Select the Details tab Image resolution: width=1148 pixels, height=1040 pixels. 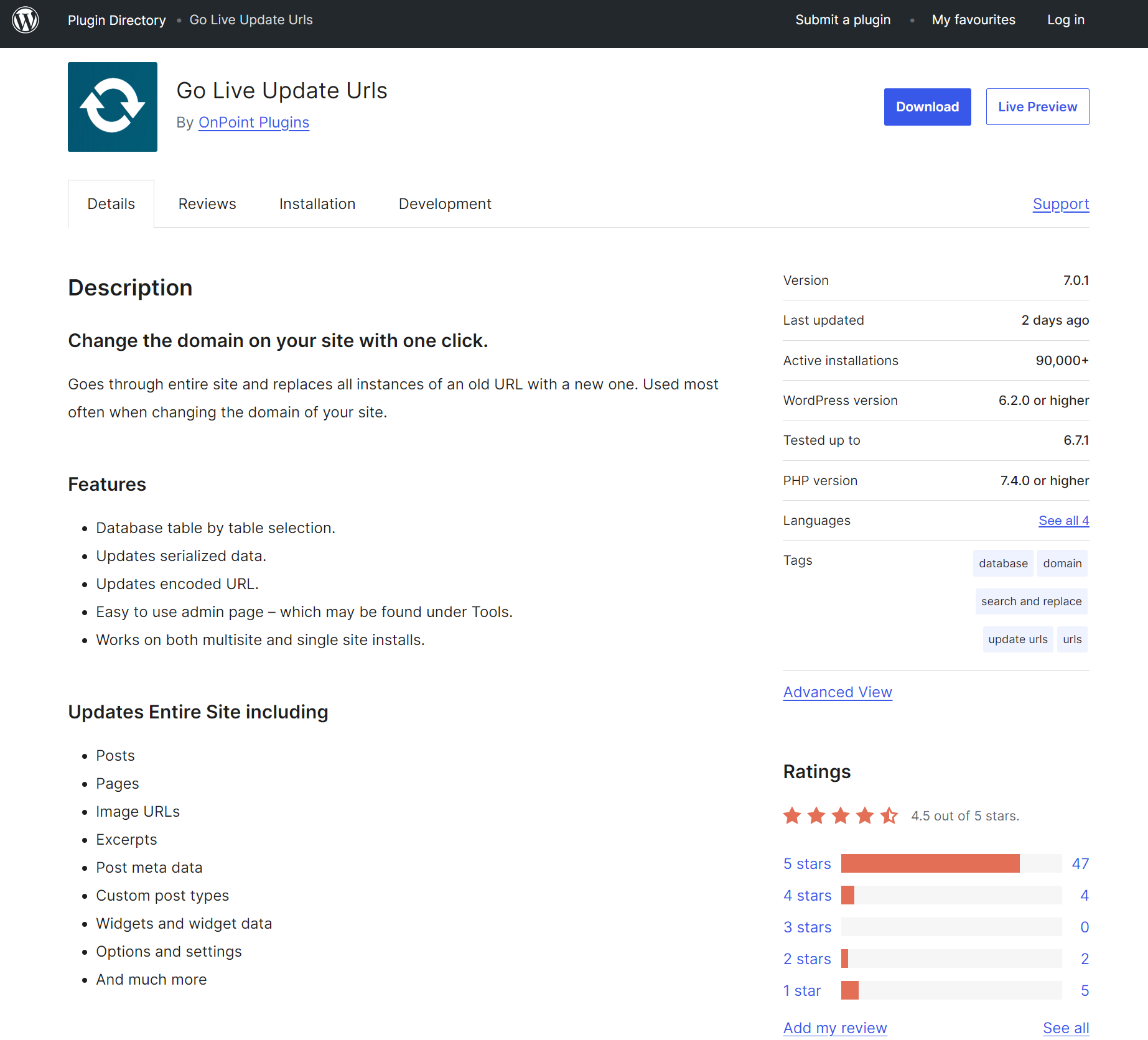pyautogui.click(x=111, y=204)
